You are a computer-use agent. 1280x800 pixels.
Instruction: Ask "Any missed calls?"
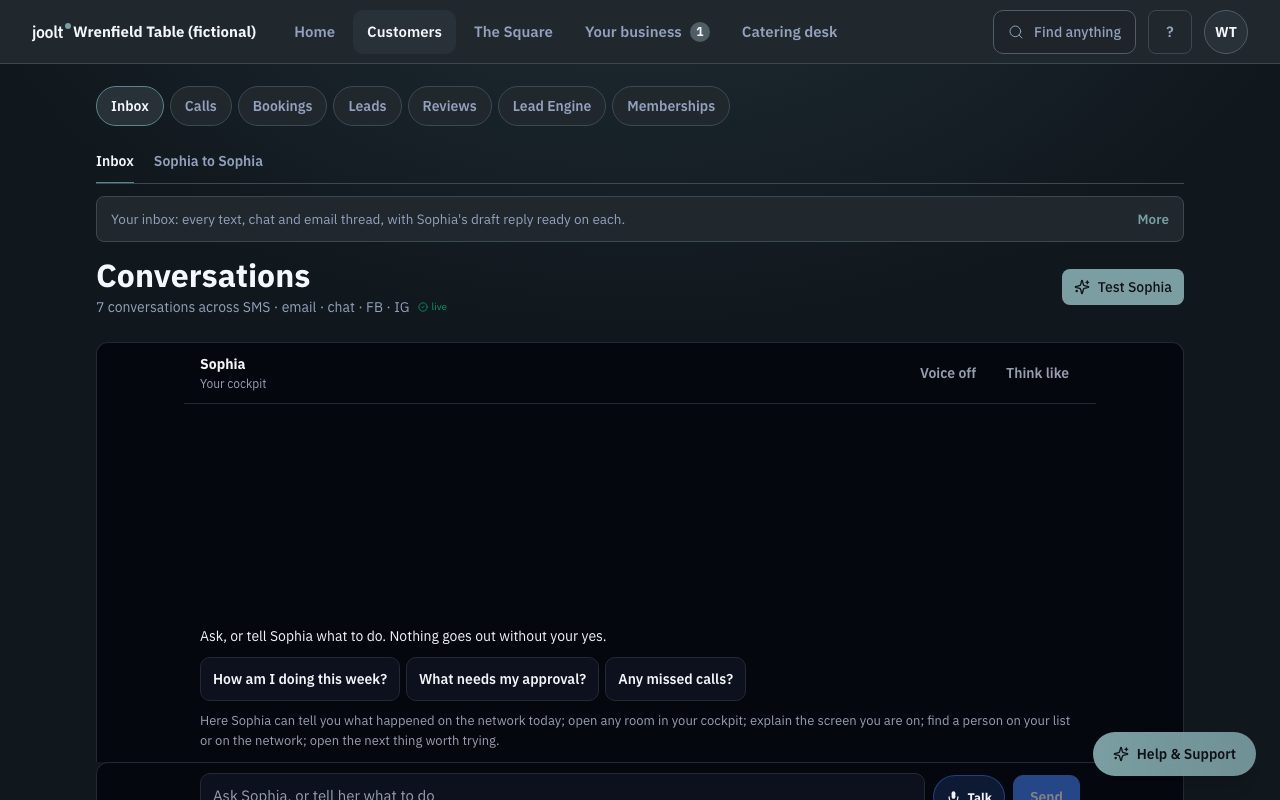tap(676, 679)
